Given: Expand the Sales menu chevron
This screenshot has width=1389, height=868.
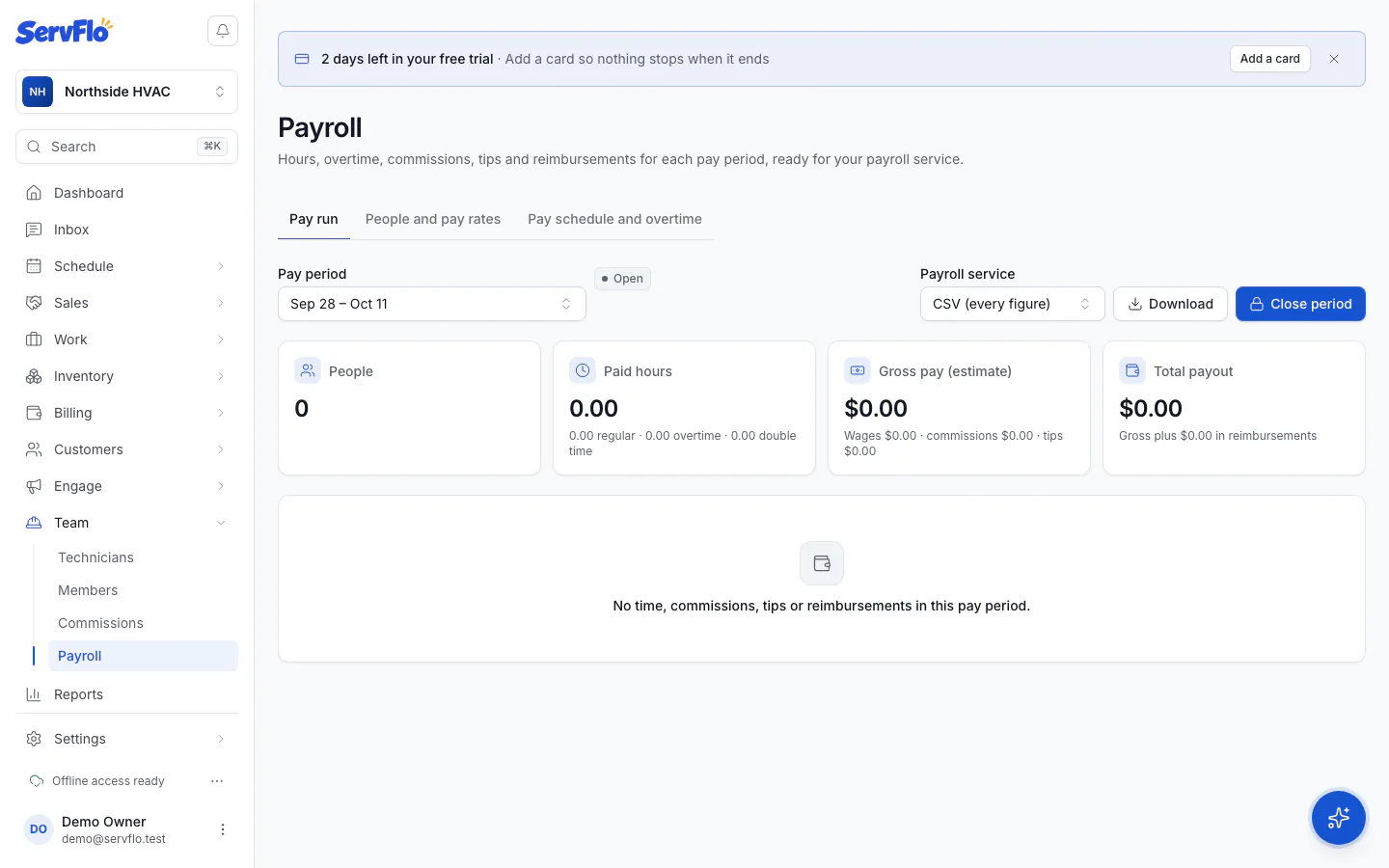Looking at the screenshot, I should coord(221,303).
